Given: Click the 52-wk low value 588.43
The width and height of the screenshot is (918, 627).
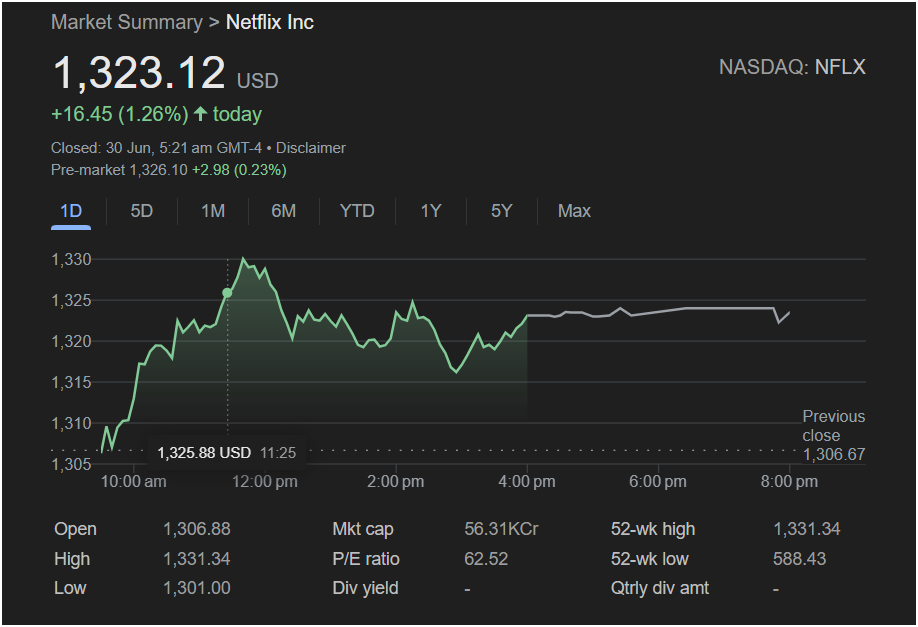Looking at the screenshot, I should coord(799,559).
